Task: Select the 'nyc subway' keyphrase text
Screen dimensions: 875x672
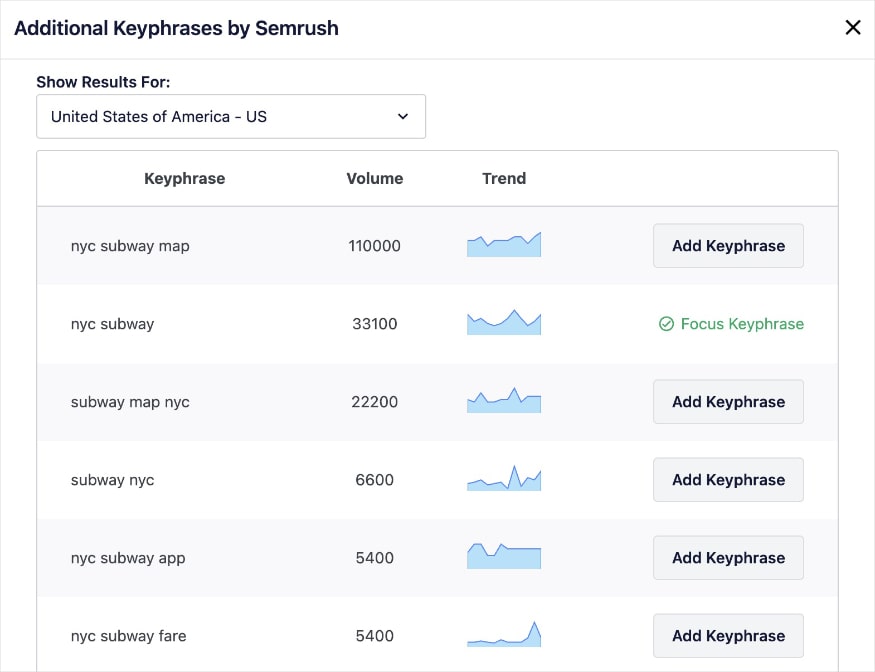Action: point(112,324)
